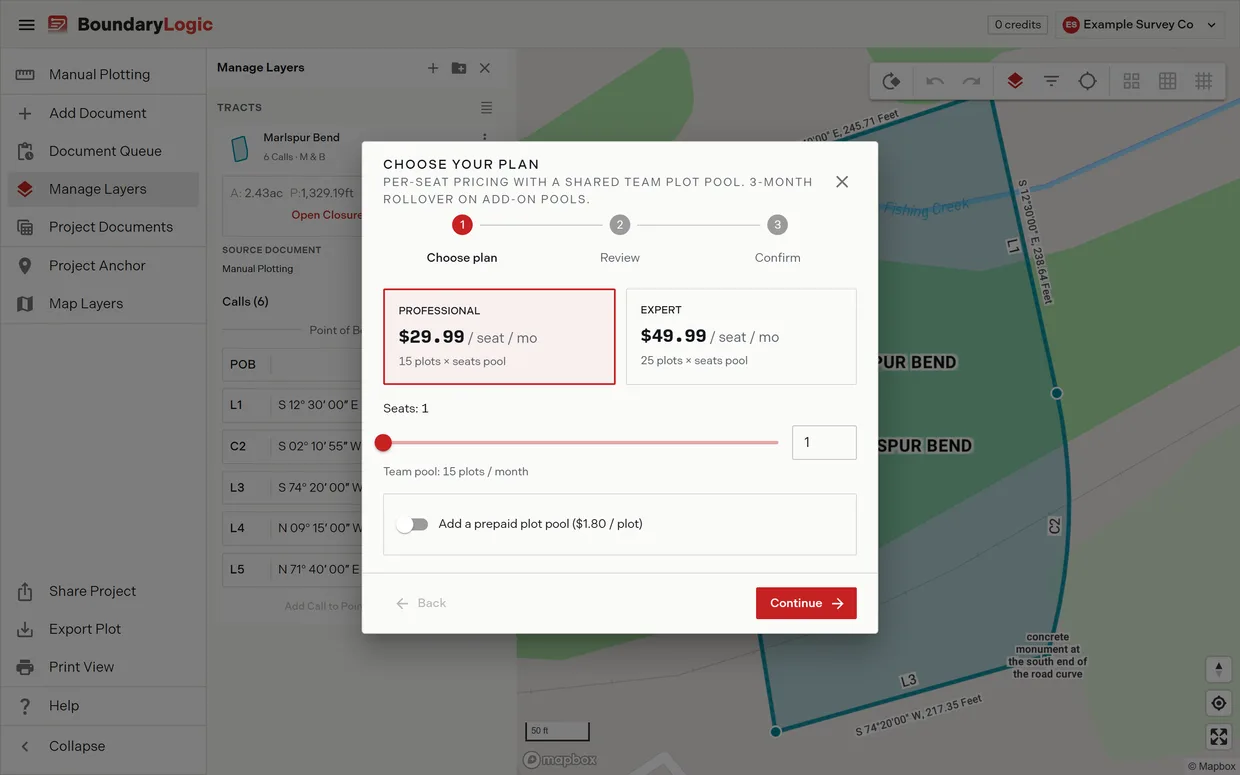The height and width of the screenshot is (775, 1240).
Task: Open Map Layers in sidebar
Action: (x=103, y=303)
